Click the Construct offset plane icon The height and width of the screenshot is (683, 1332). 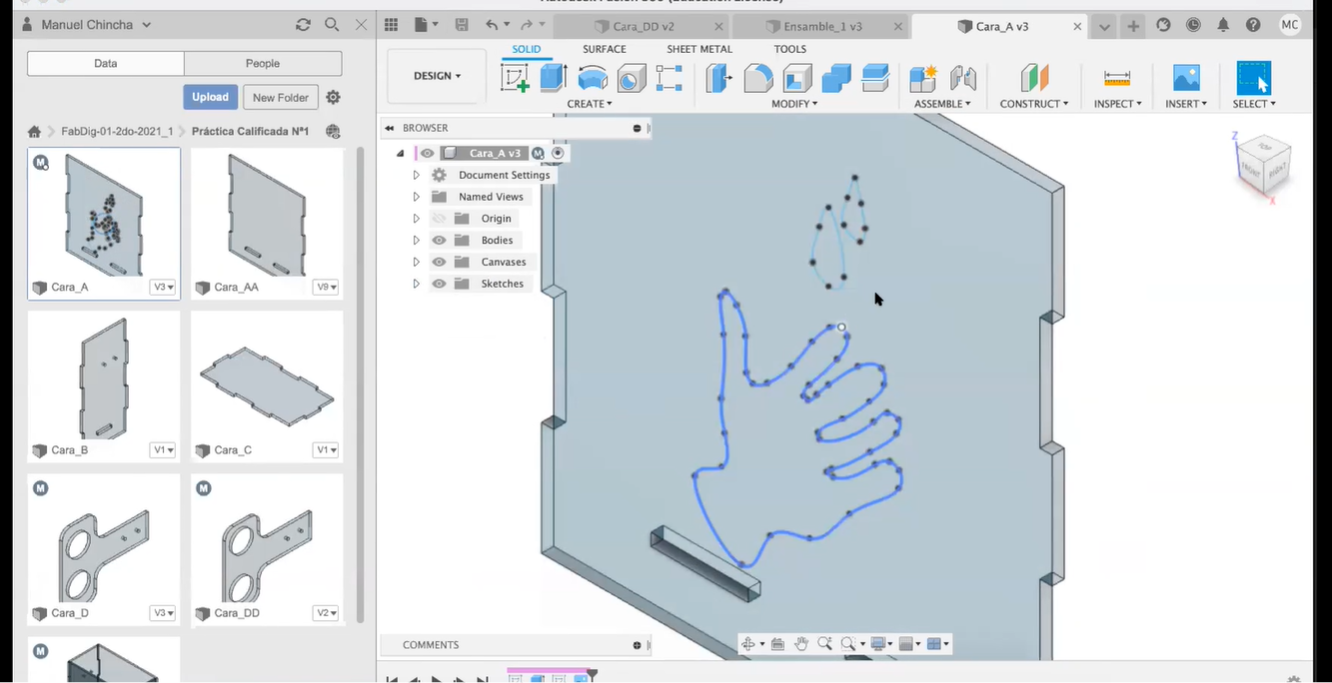[1034, 78]
